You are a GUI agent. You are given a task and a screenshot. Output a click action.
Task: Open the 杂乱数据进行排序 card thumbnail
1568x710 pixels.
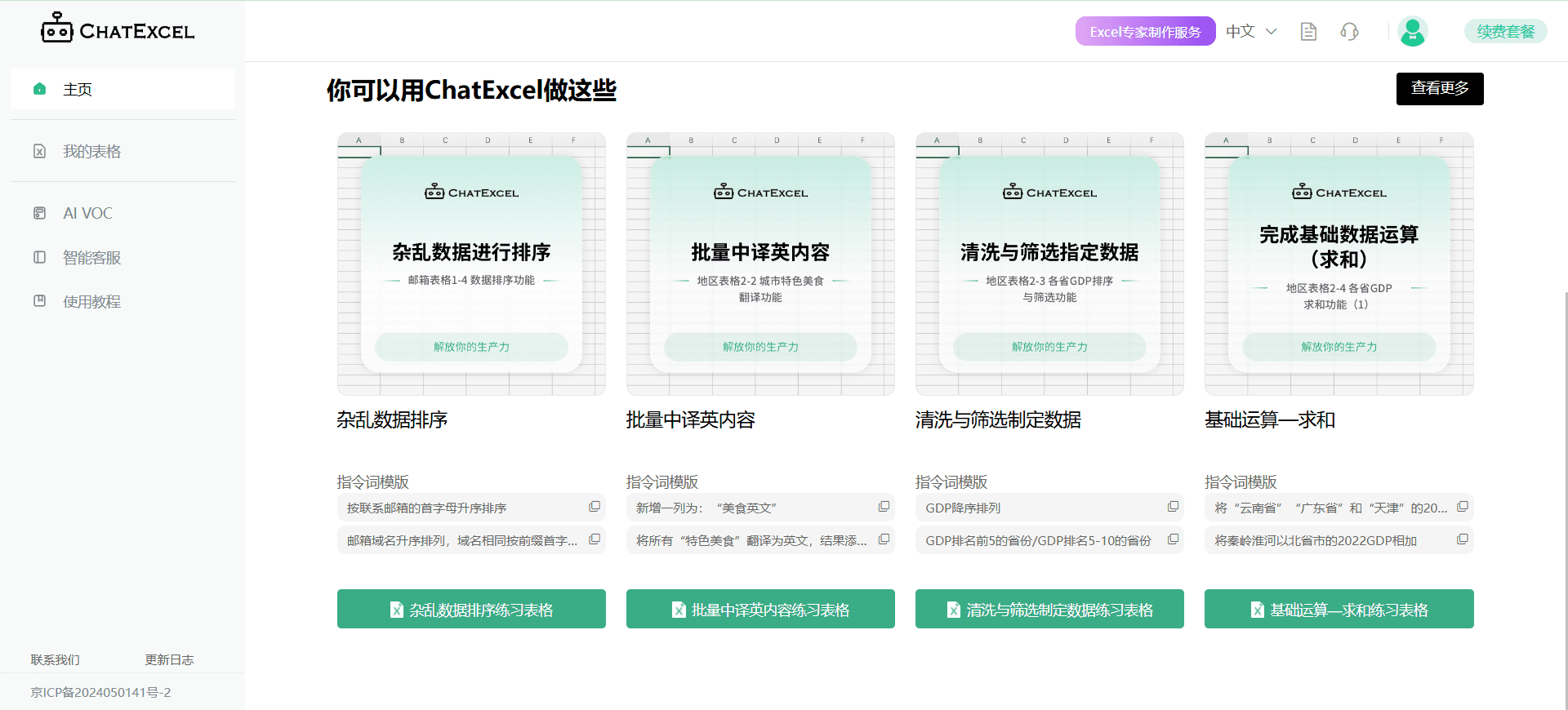coord(471,264)
